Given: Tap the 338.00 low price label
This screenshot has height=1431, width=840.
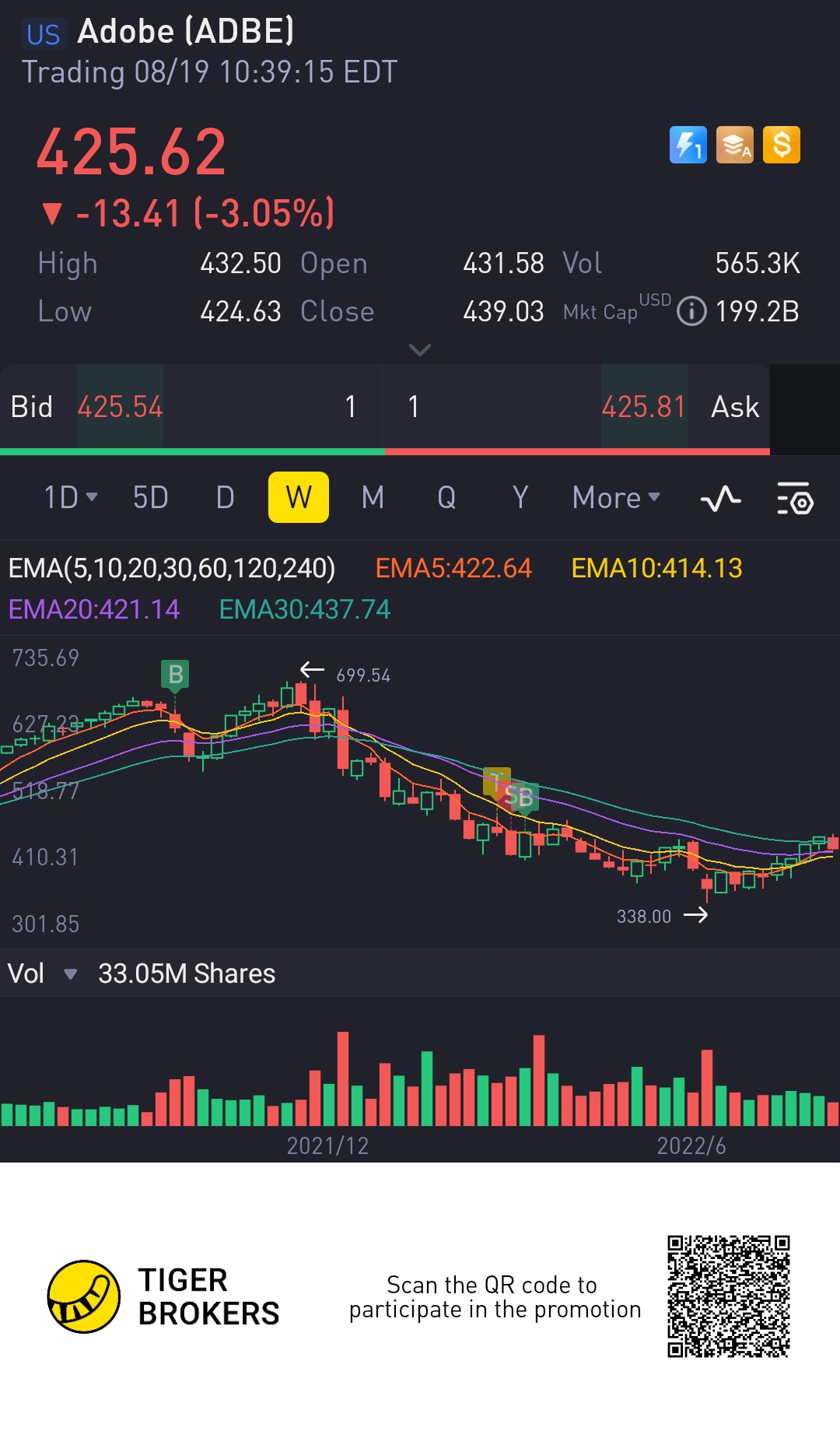Looking at the screenshot, I should pos(644,917).
